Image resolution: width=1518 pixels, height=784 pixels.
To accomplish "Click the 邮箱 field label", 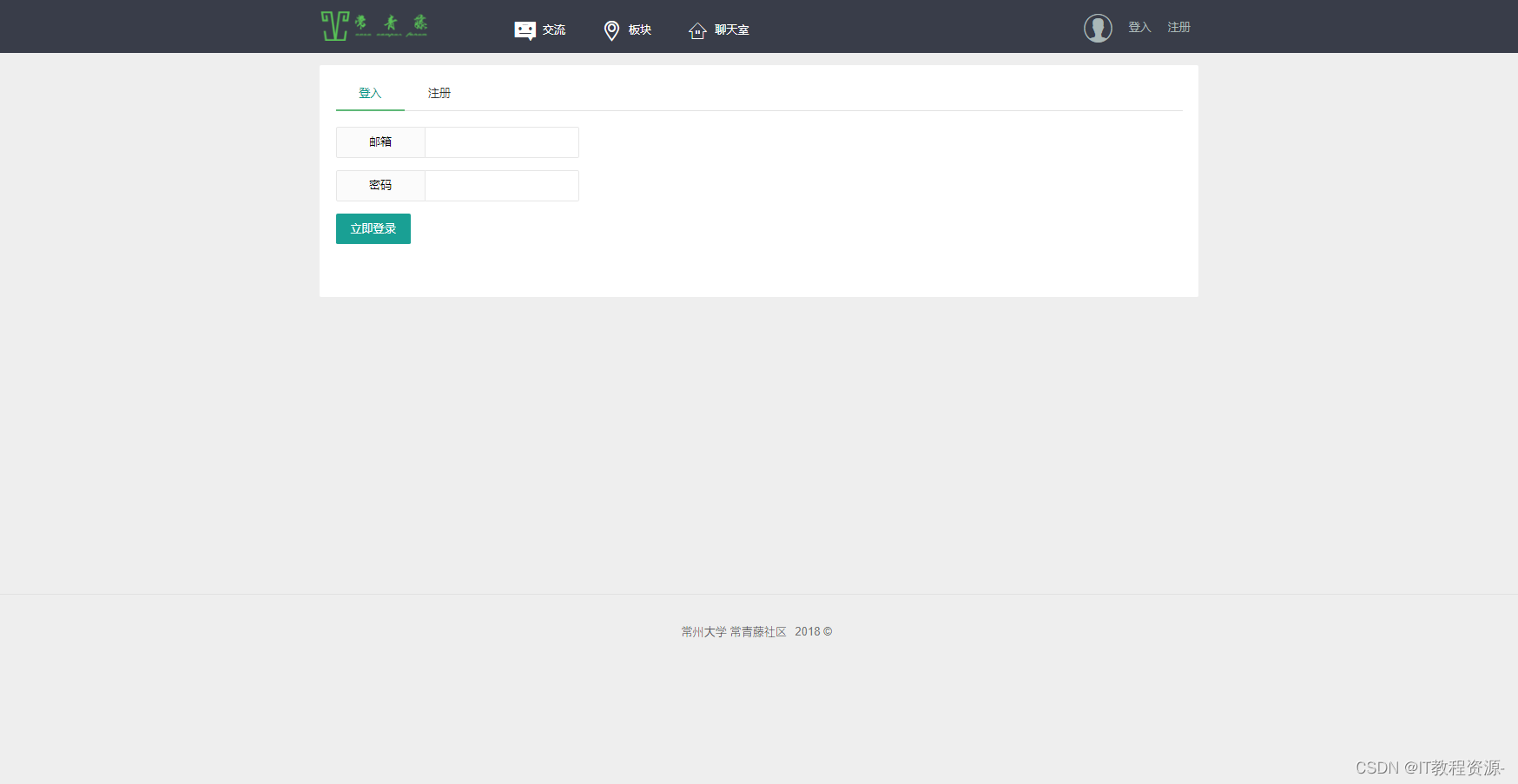I will tap(380, 142).
